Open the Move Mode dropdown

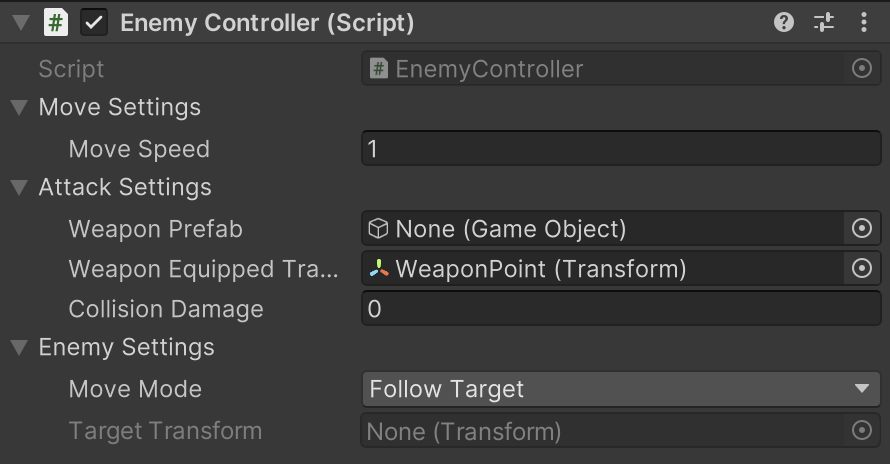621,389
